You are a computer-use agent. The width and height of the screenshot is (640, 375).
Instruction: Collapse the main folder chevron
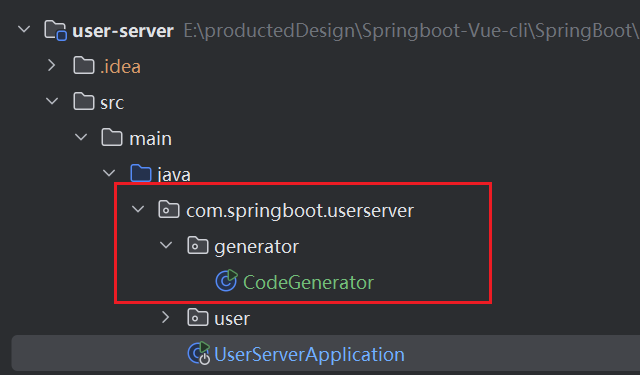pos(81,137)
